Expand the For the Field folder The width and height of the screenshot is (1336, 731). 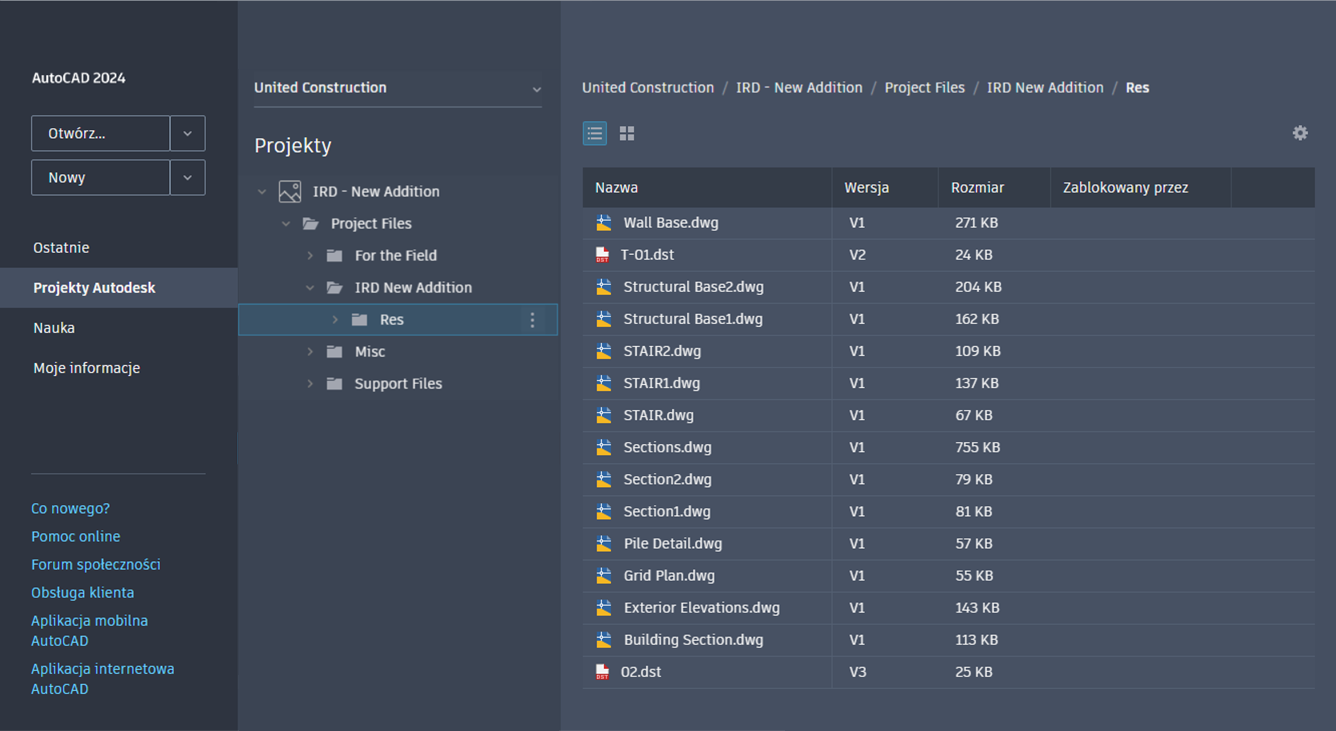[310, 255]
